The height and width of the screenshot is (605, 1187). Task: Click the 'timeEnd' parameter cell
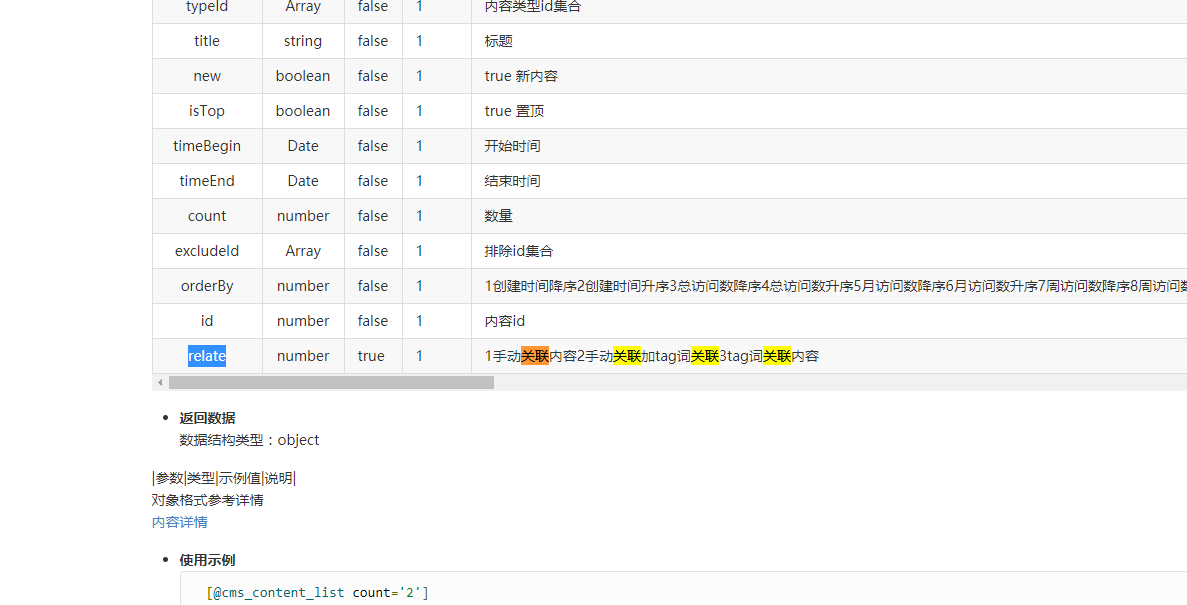(x=207, y=181)
